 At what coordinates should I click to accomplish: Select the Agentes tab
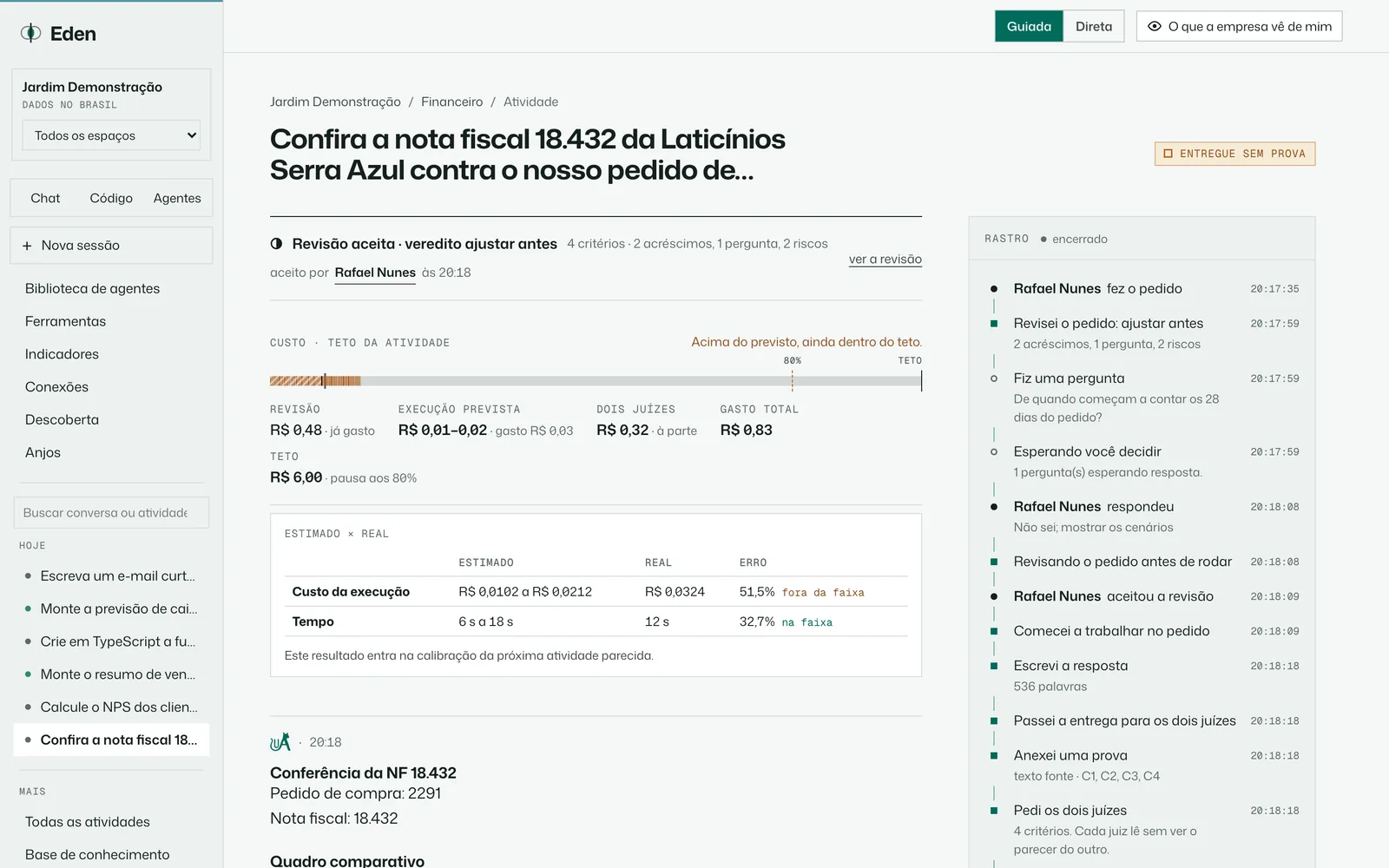[177, 198]
